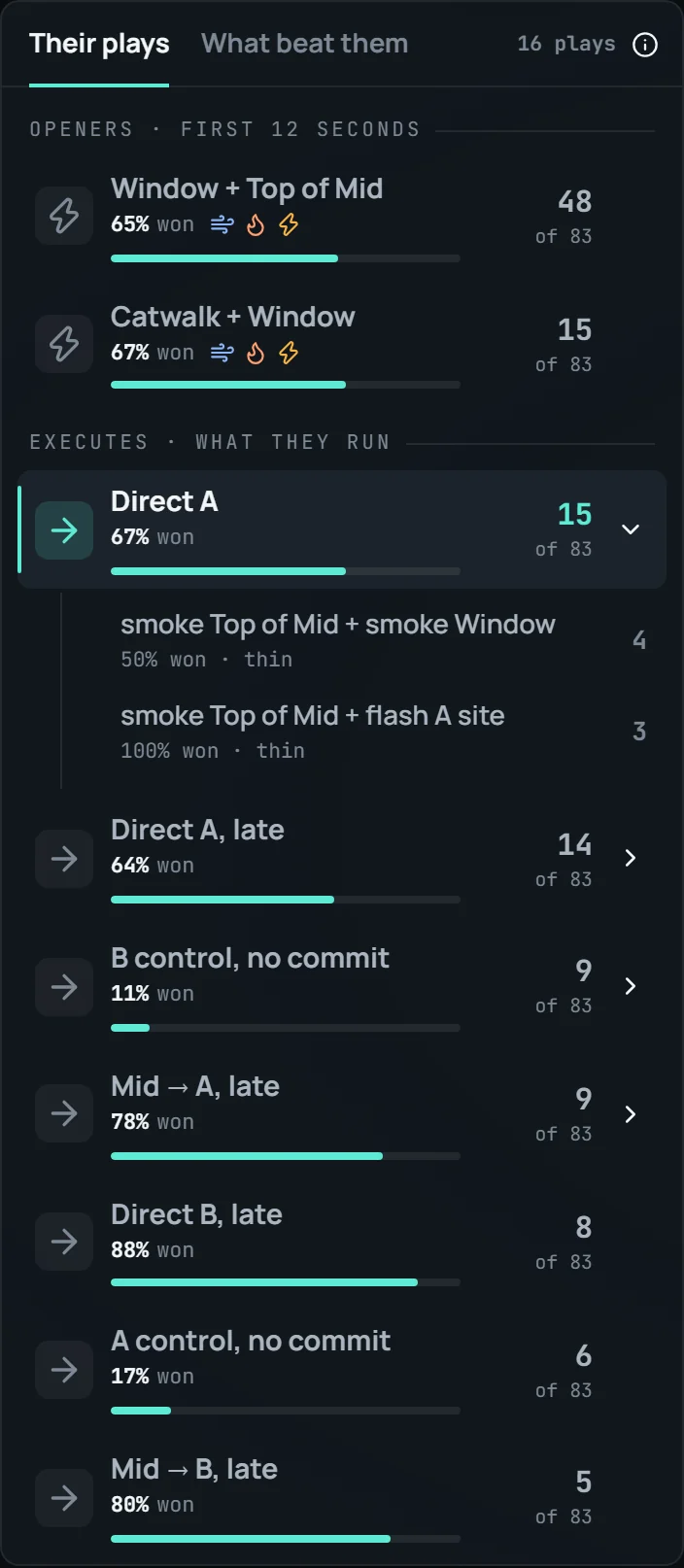Click the arrow icon next to Mid → B, late
This screenshot has width=684, height=1568.
click(x=64, y=1497)
